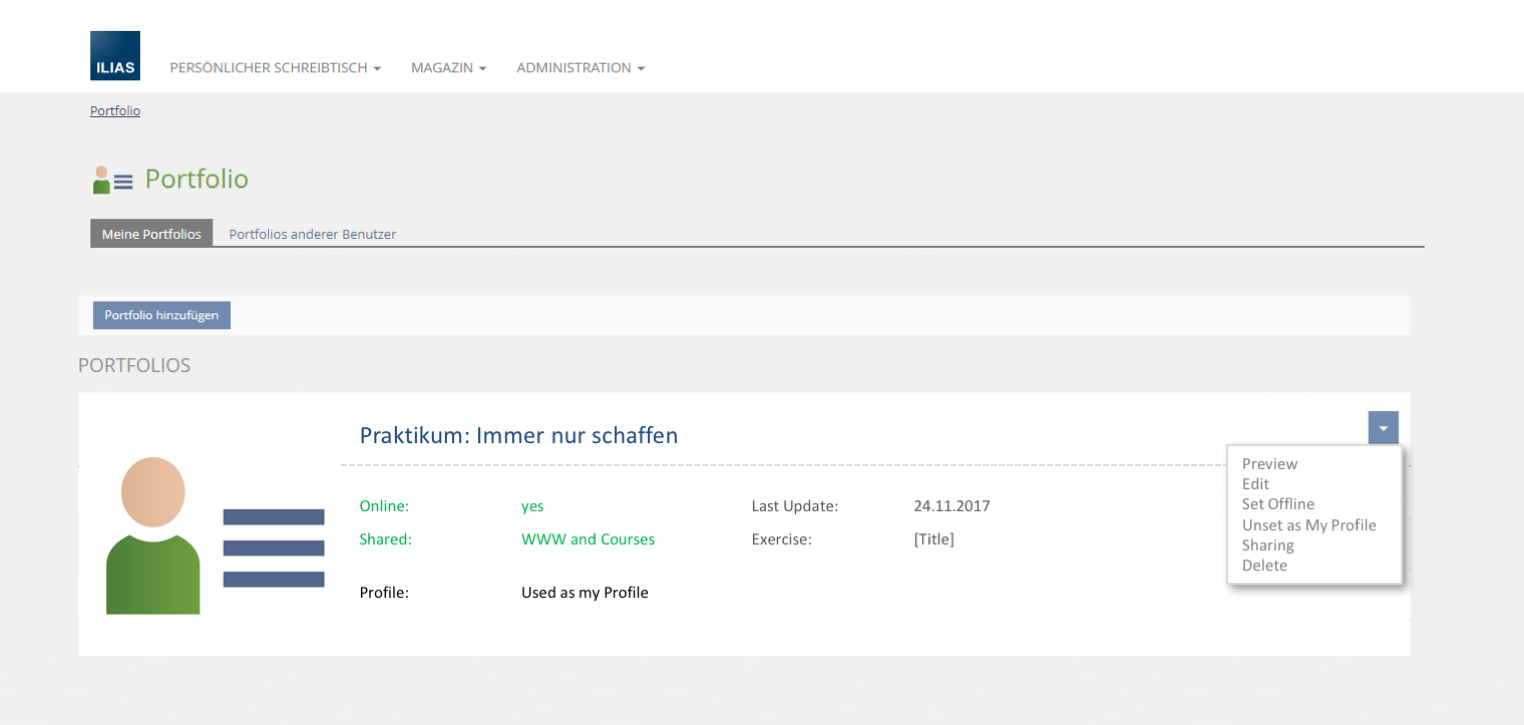Choose Delete in the actions menu

tap(1264, 565)
